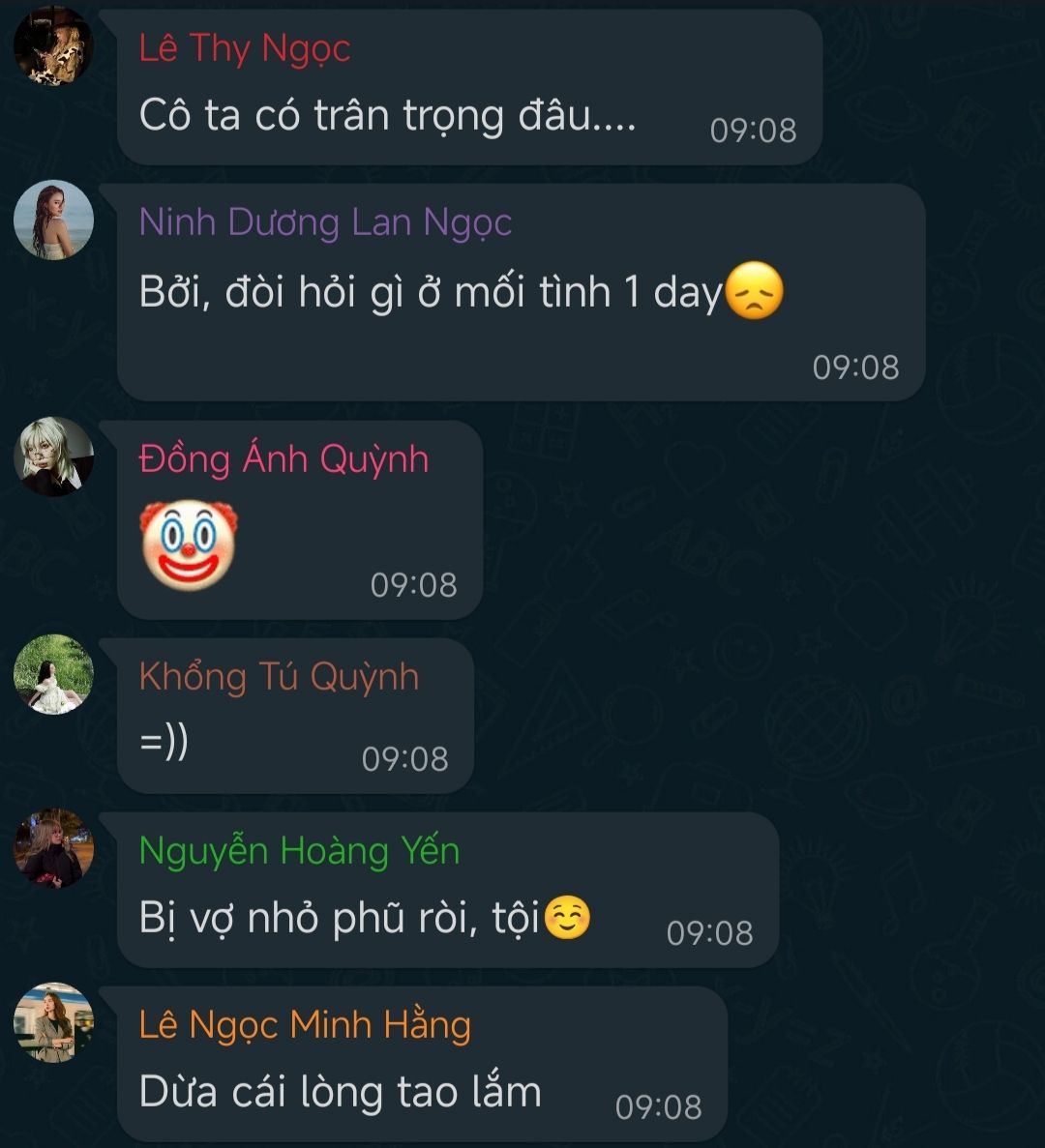This screenshot has height=1148, width=1045.
Task: Select the name Lê Ngọc Minh Hằng
Action: point(305,1024)
